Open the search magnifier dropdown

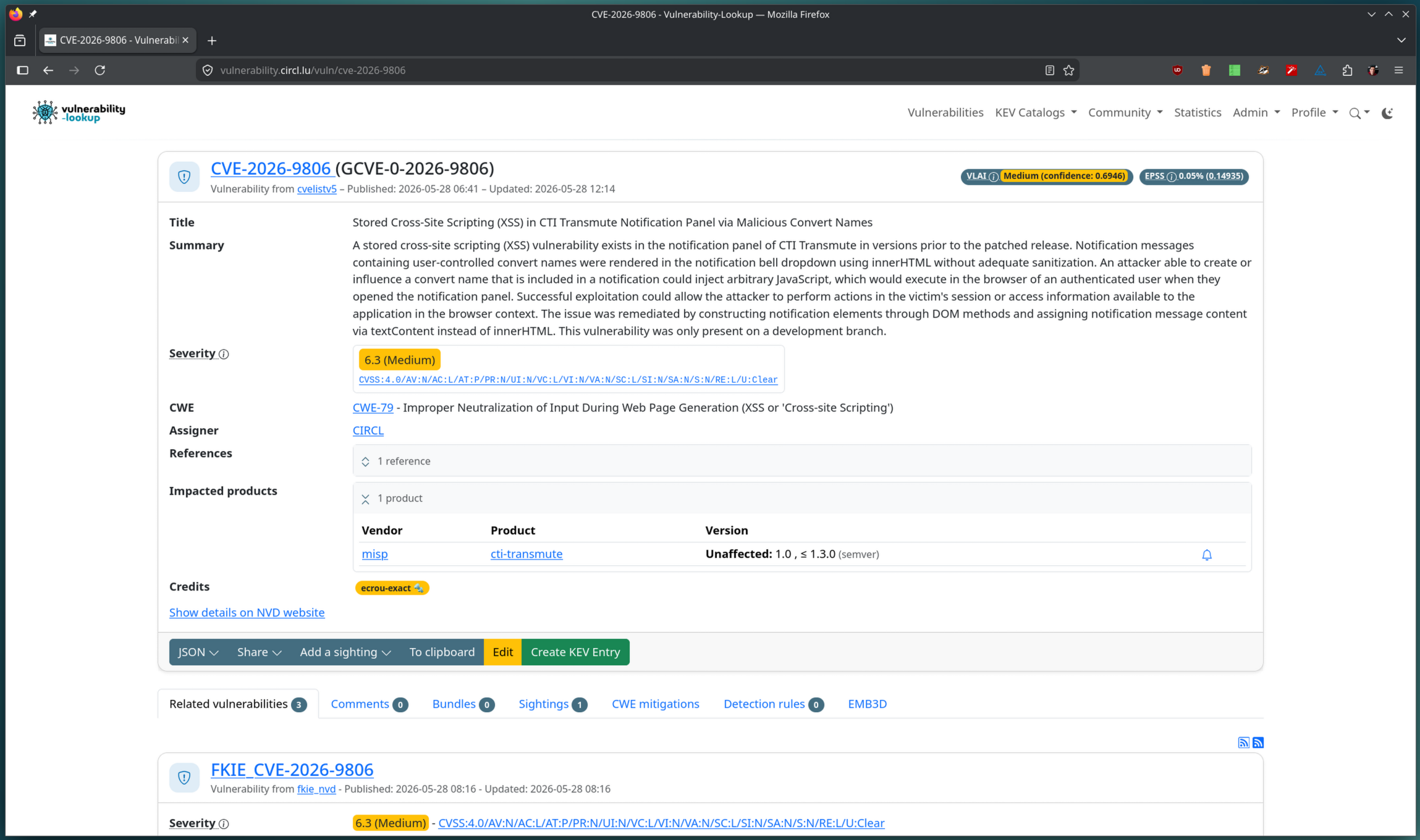(x=1359, y=113)
